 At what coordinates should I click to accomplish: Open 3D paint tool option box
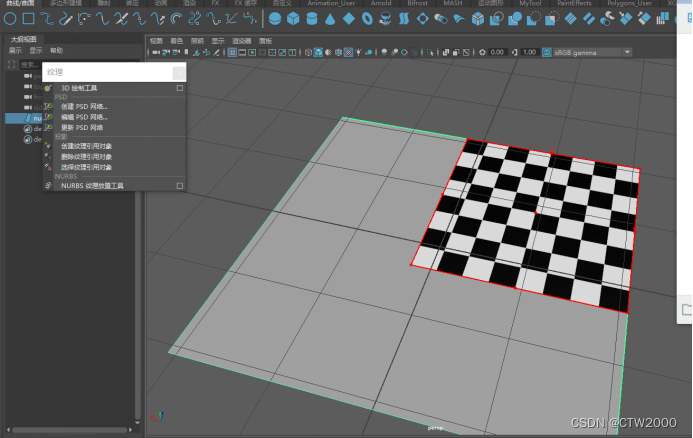[179, 88]
